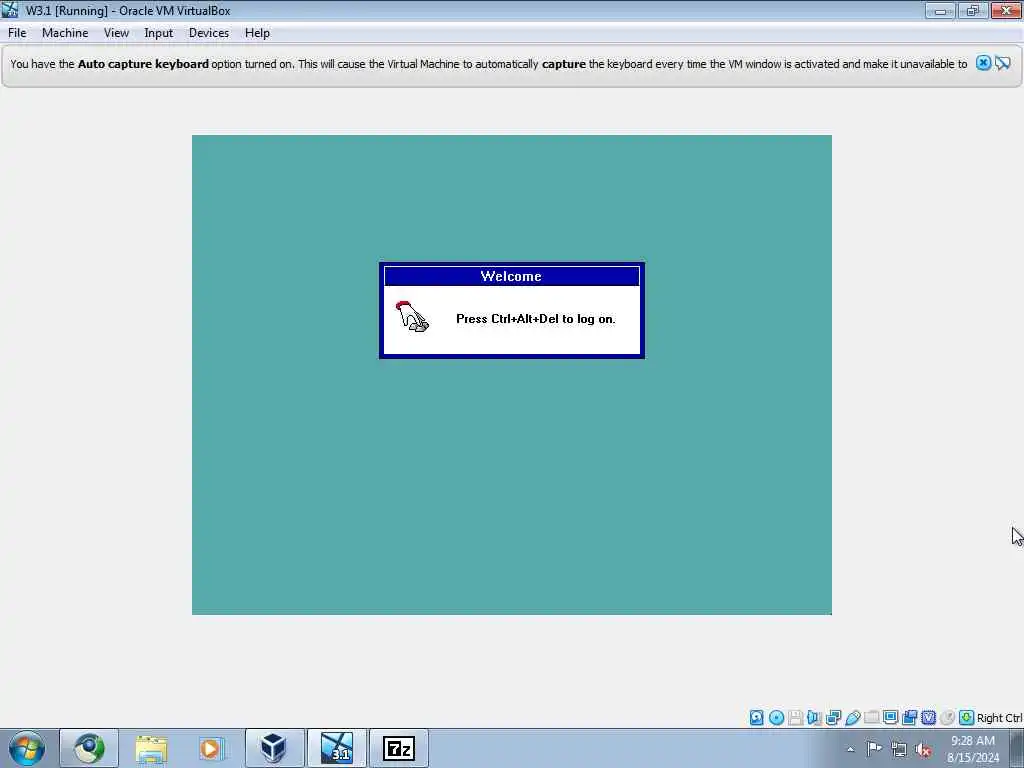Click the floppy disk indicator in the status bar
The height and width of the screenshot is (768, 1024).
(x=795, y=718)
